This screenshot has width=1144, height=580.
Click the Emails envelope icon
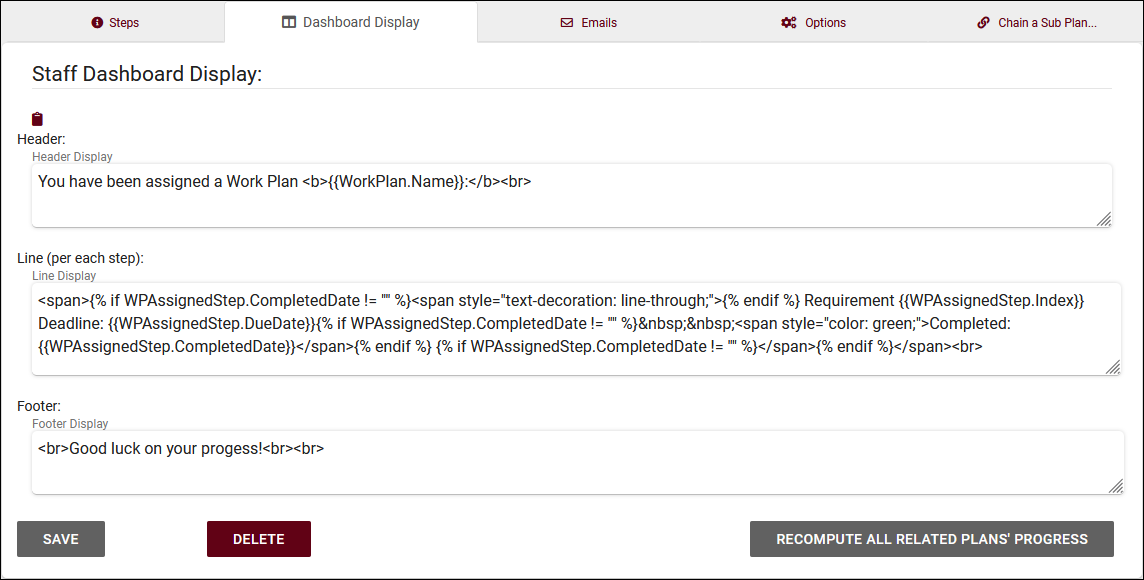tap(567, 23)
